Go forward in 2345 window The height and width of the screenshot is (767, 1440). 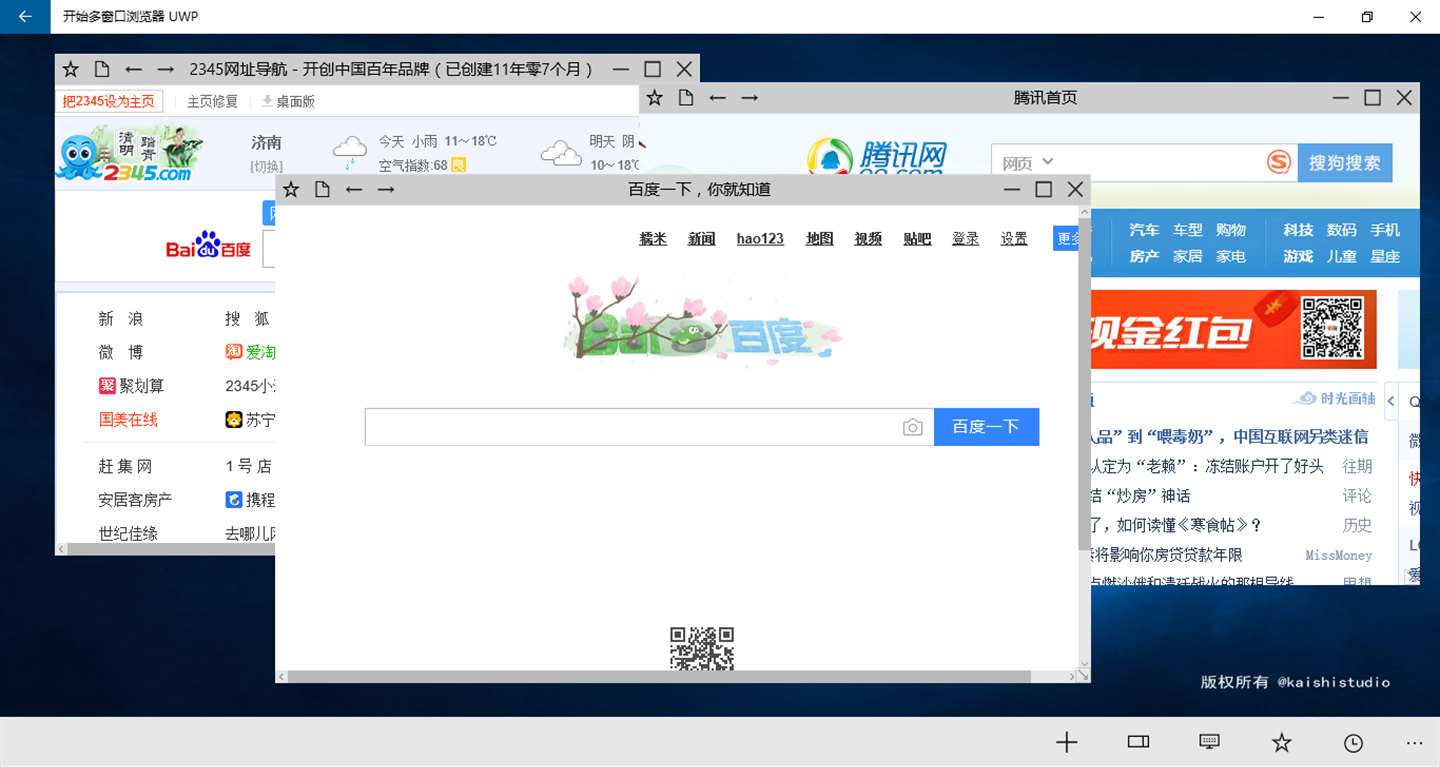point(166,69)
